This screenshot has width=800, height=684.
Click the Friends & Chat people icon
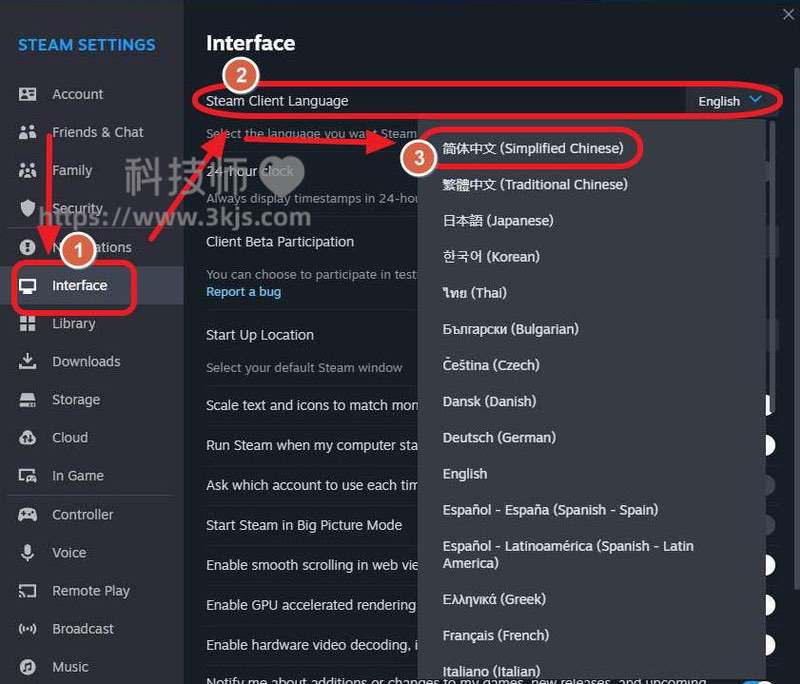[28, 132]
